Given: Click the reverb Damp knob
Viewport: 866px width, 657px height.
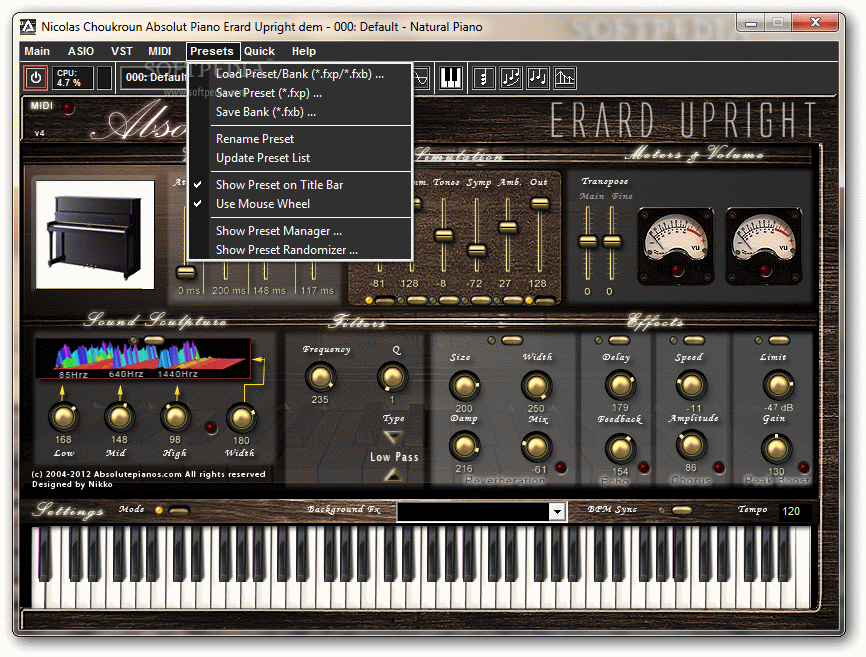Looking at the screenshot, I should point(464,446).
